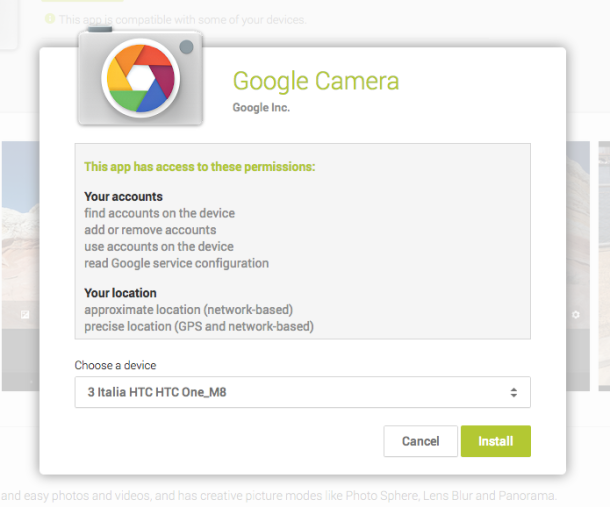Click the Your accounts permission heading
Screen dimensions: 610x507
[123, 197]
